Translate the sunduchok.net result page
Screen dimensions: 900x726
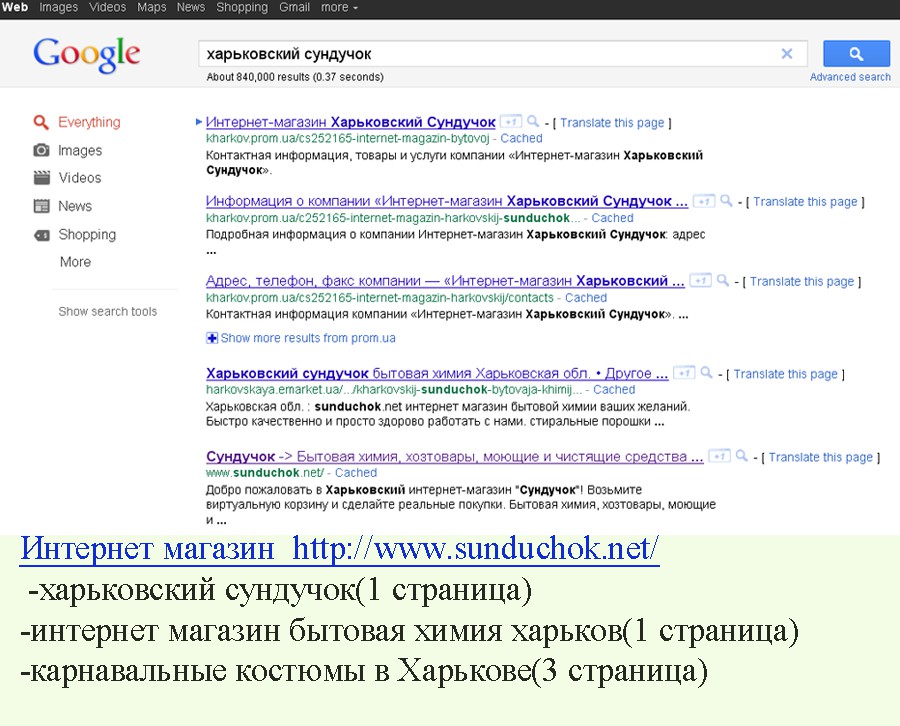pyautogui.click(x=821, y=457)
